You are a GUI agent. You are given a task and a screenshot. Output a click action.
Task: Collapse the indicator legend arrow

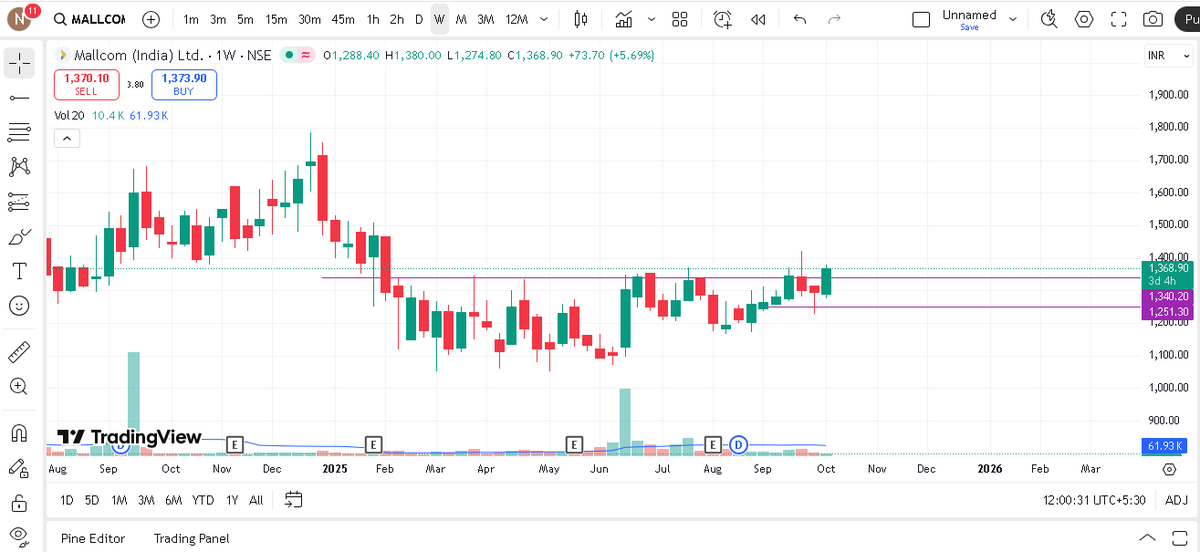click(x=67, y=139)
